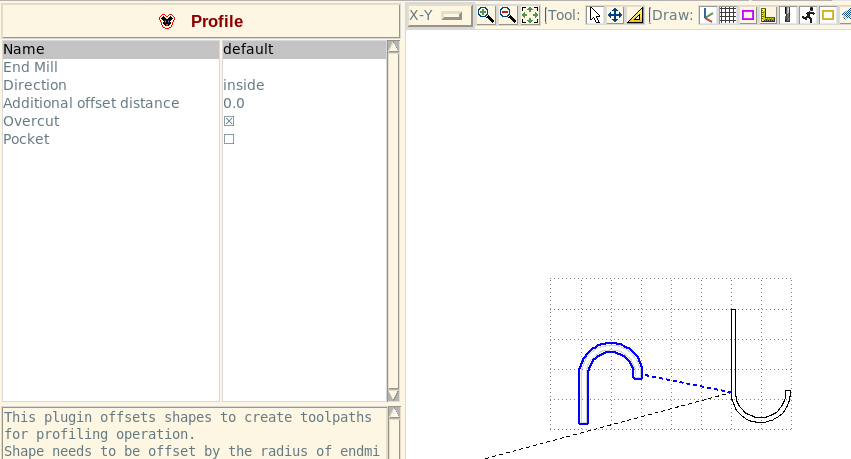Click the blue dashed rapid move line
This screenshot has width=851, height=459.
coord(687,383)
